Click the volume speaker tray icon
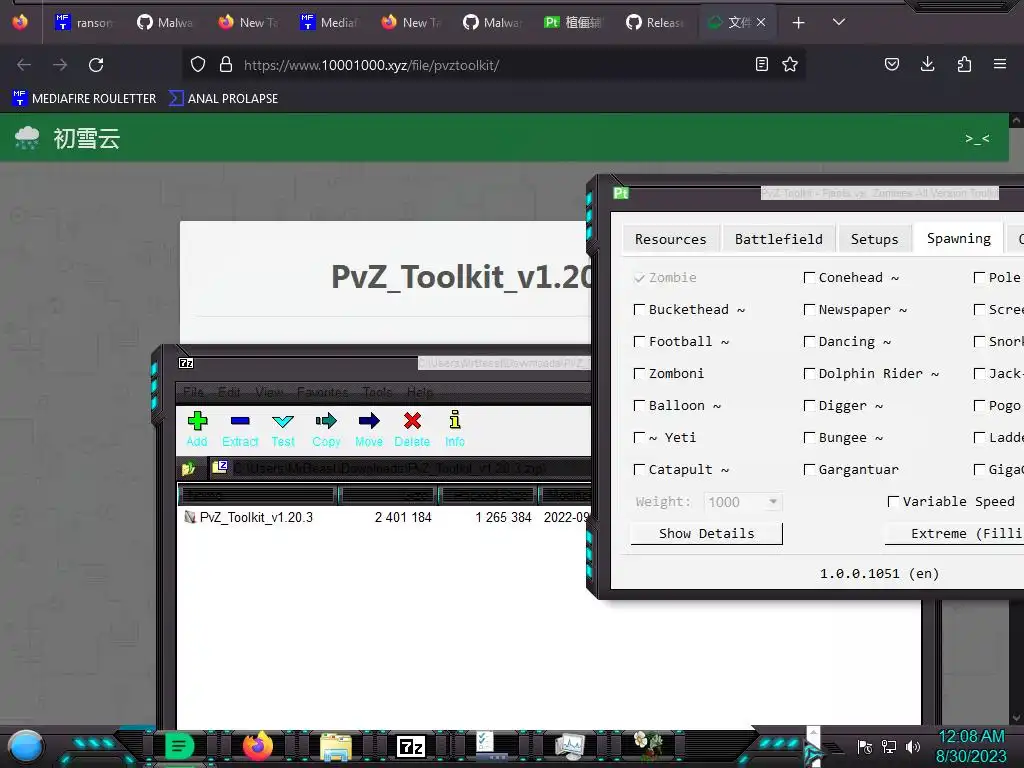 tap(913, 746)
